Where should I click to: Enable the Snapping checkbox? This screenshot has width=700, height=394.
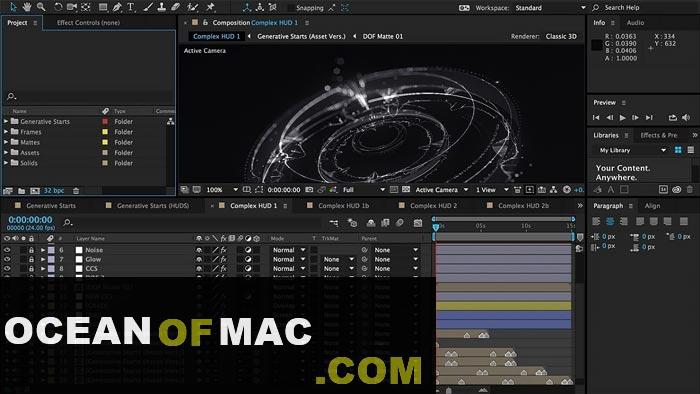click(291, 8)
